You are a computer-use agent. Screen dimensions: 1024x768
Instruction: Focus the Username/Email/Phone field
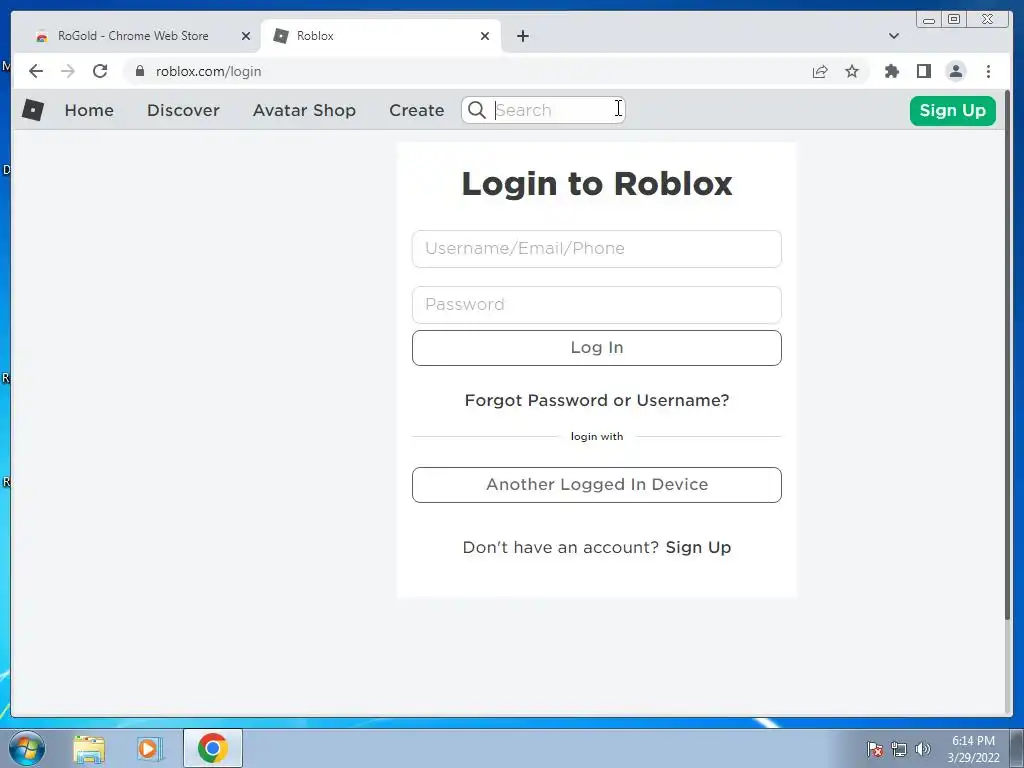[x=596, y=249]
